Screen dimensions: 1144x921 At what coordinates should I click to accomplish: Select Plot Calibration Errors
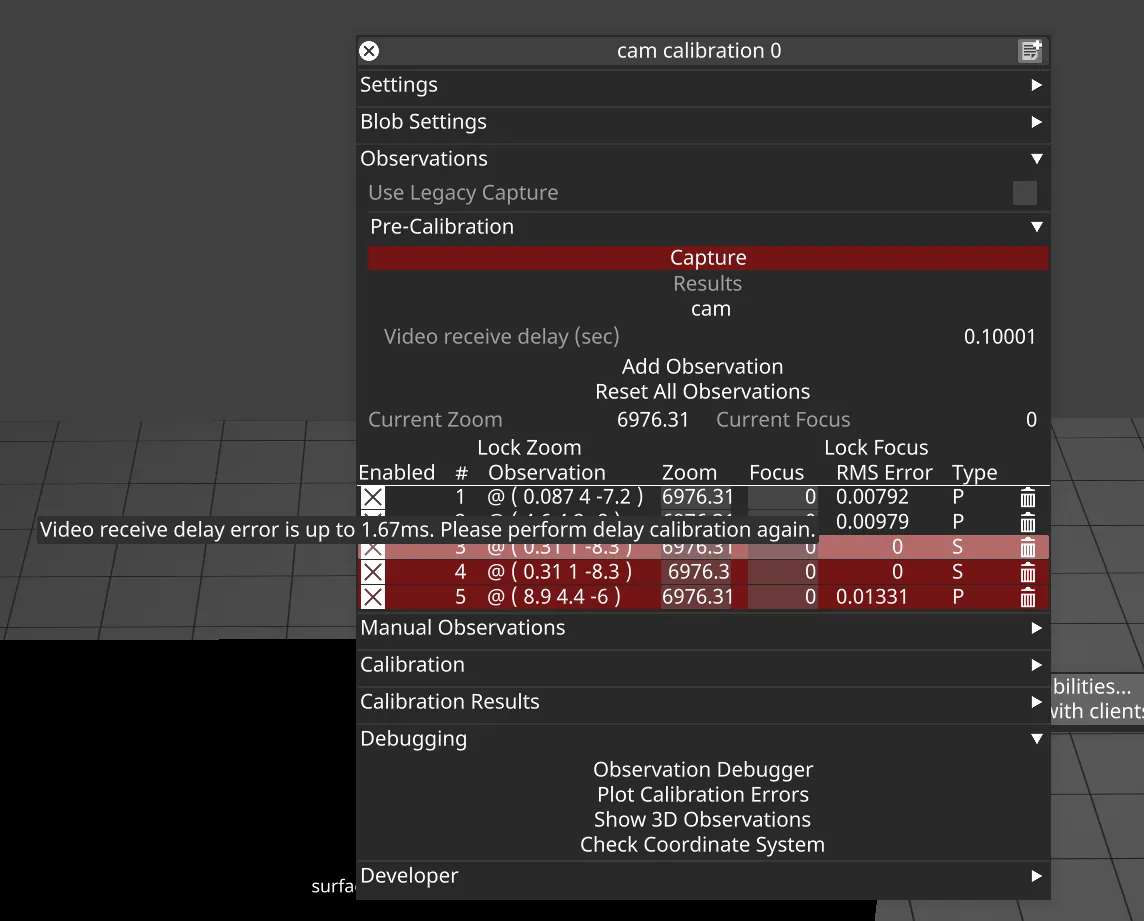[x=702, y=795]
